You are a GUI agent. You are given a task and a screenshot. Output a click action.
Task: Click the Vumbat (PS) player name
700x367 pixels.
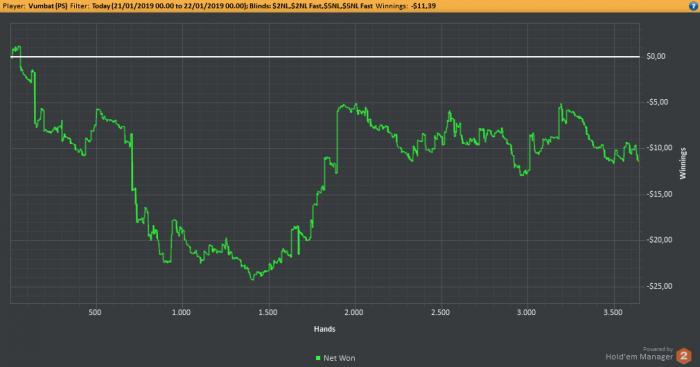[48, 6]
